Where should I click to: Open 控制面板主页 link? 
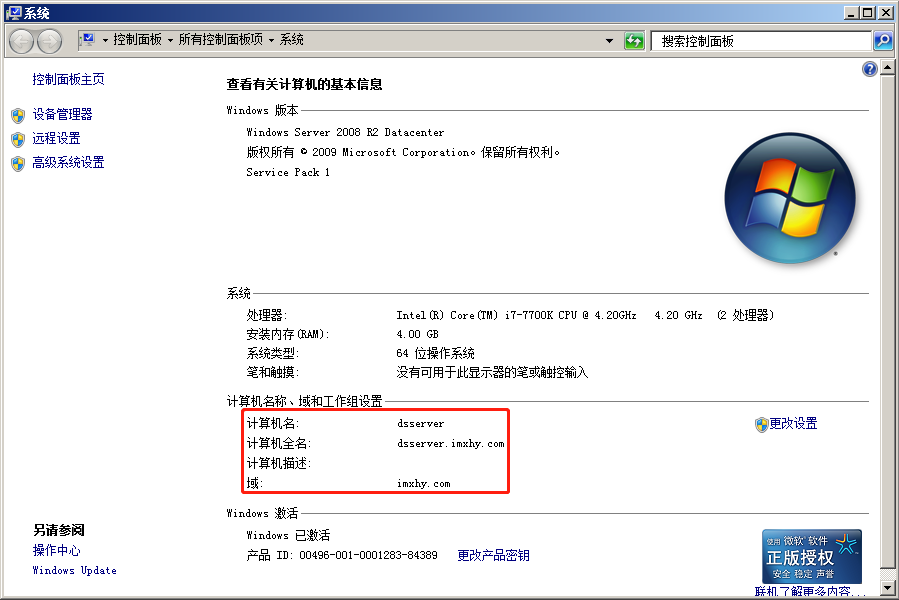coord(68,79)
